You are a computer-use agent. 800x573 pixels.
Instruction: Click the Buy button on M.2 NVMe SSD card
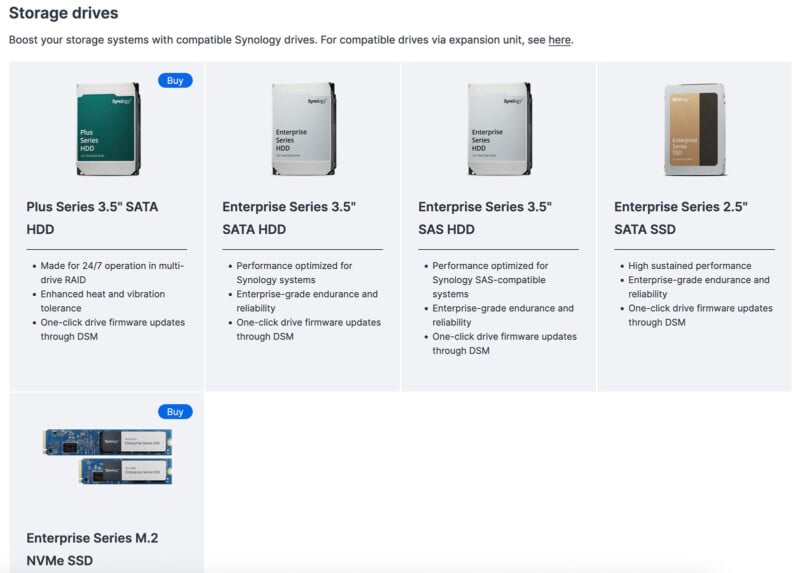175,412
